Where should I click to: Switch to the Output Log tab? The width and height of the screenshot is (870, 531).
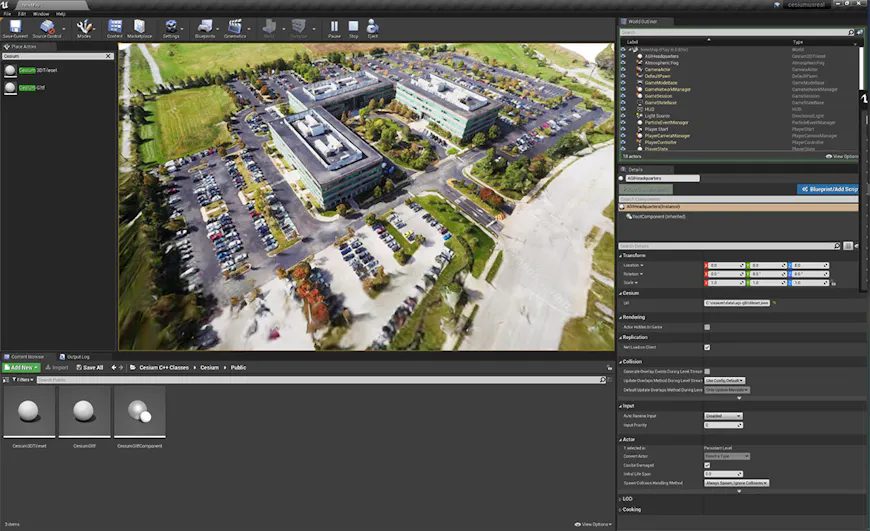click(78, 356)
